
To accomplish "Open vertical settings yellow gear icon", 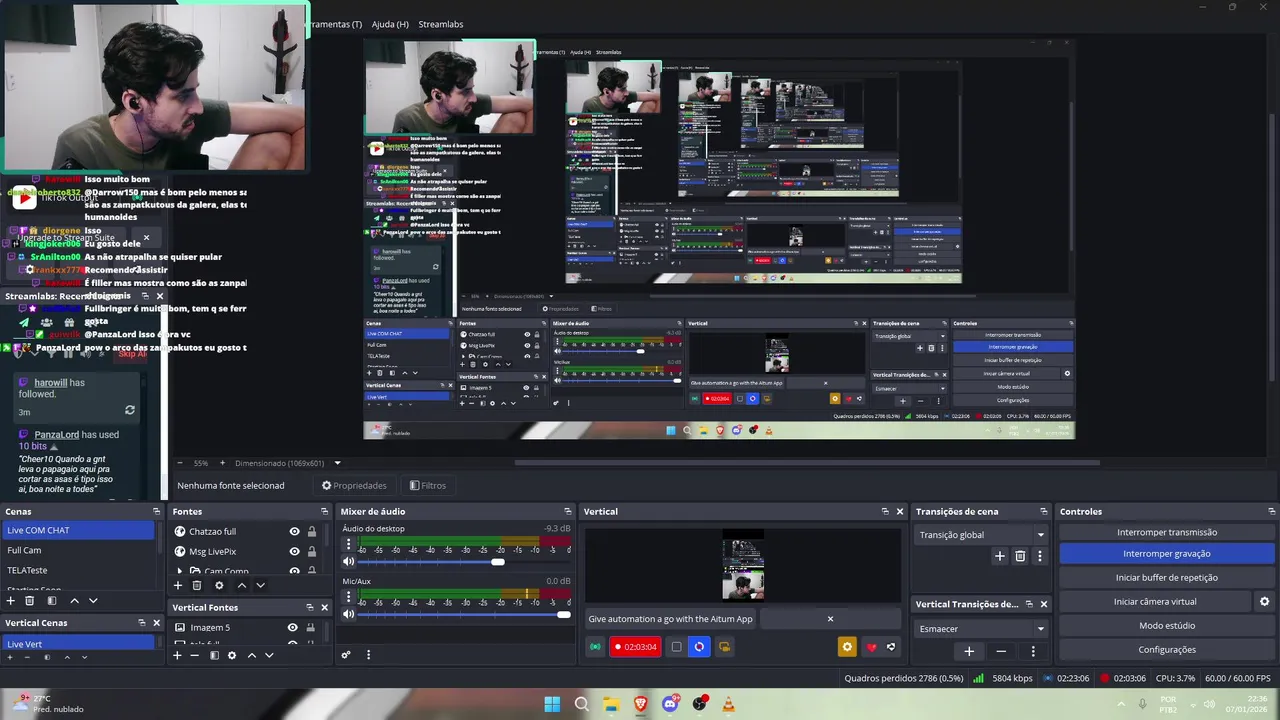I will (847, 647).
